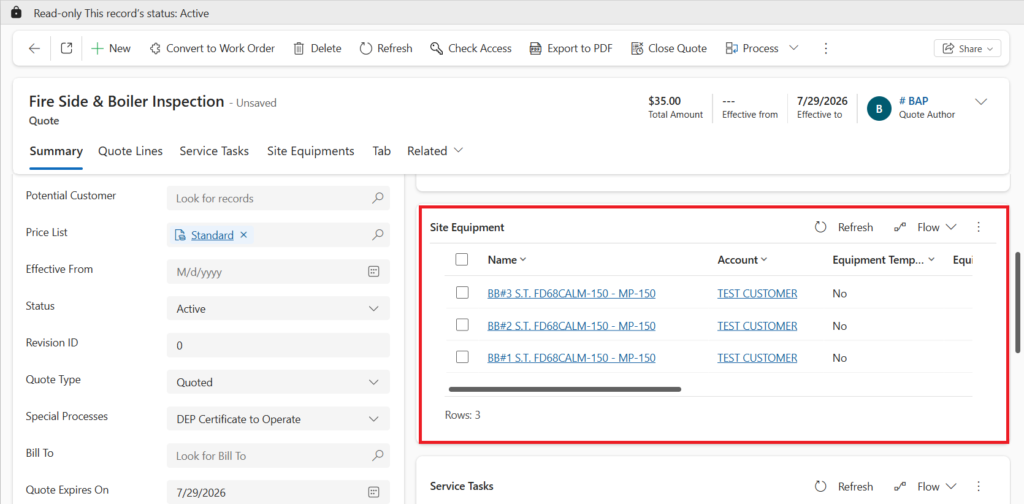This screenshot has height=504, width=1024.
Task: Check the BB#2 S.T. row checkbox
Action: point(462,325)
